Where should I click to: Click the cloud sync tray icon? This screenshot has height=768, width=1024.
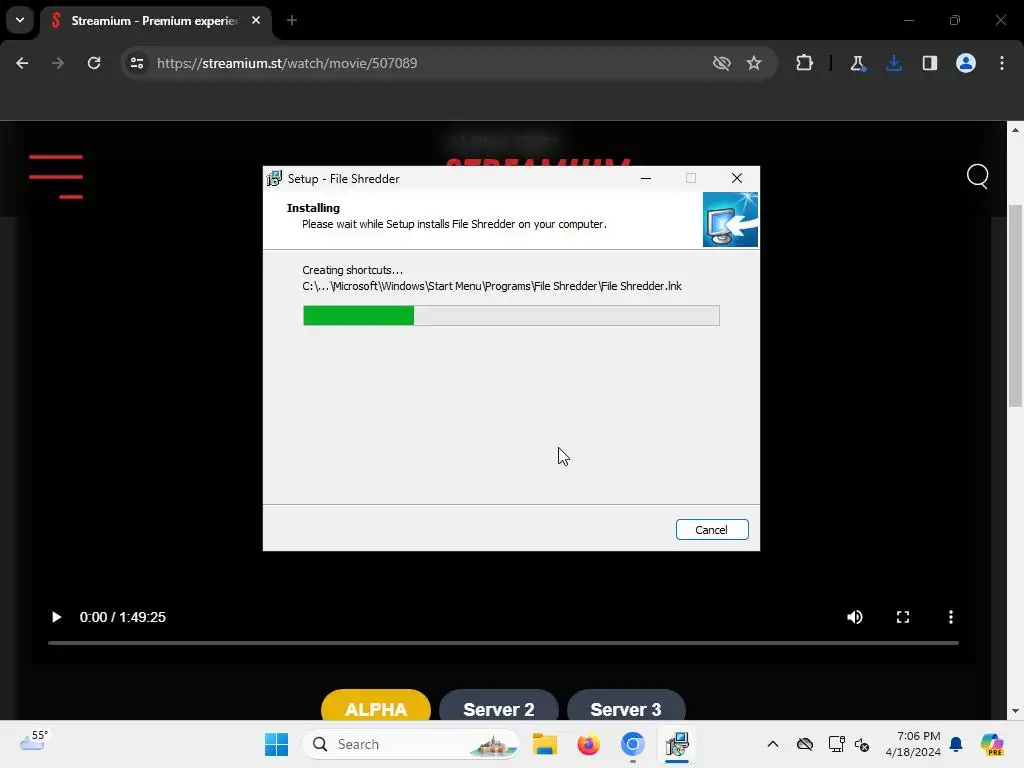tap(805, 744)
